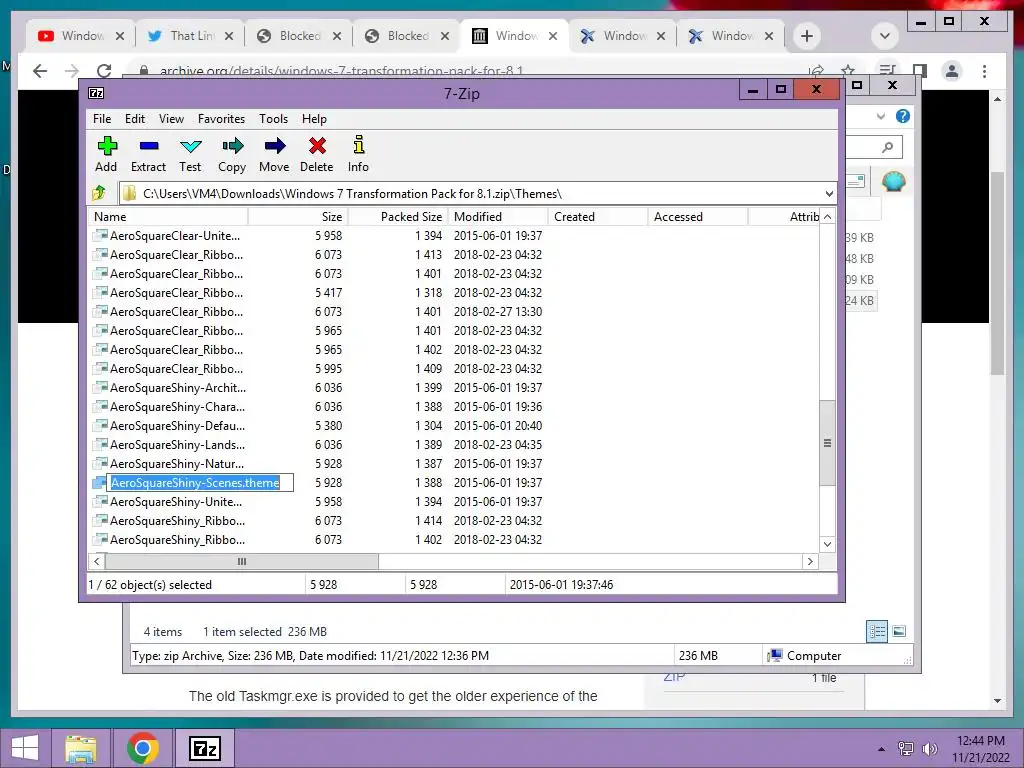
Task: Sort by the Size column header
Action: point(298,217)
